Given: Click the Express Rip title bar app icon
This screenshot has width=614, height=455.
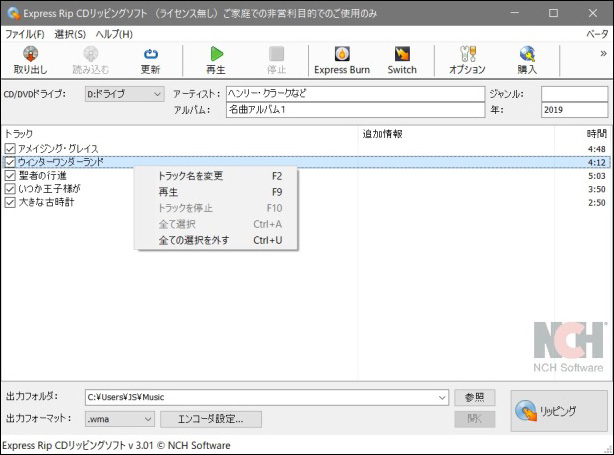Looking at the screenshot, I should pos(13,13).
